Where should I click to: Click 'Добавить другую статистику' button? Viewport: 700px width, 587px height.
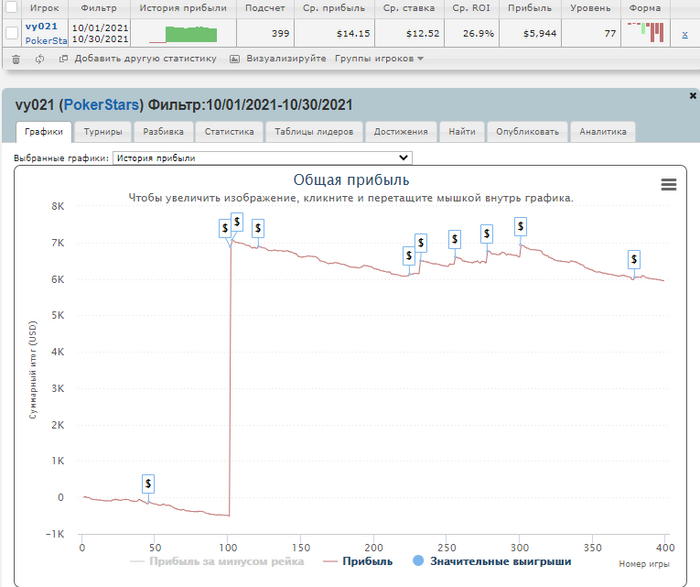pos(138,58)
